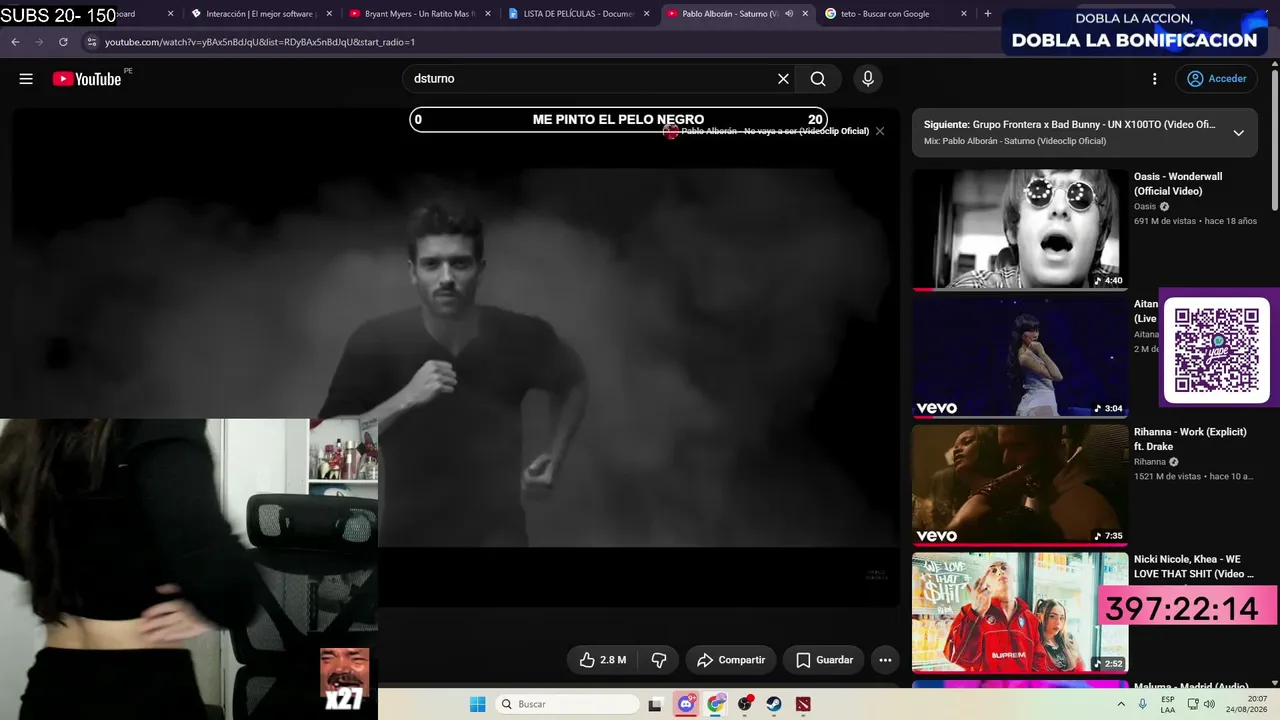The image size is (1280, 720).
Task: Open a new browser tab
Action: click(988, 14)
